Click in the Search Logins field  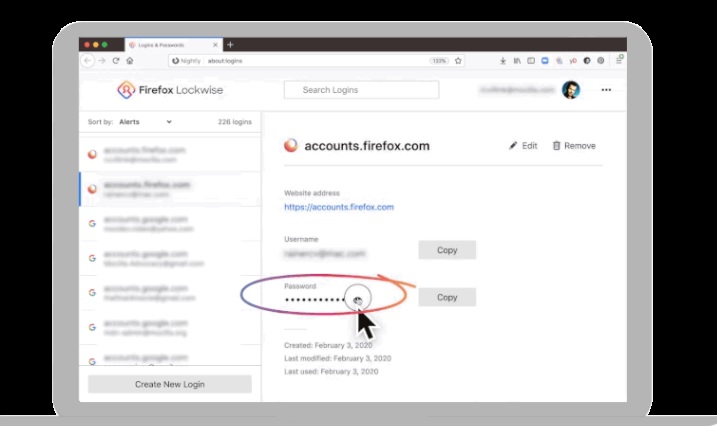click(361, 90)
